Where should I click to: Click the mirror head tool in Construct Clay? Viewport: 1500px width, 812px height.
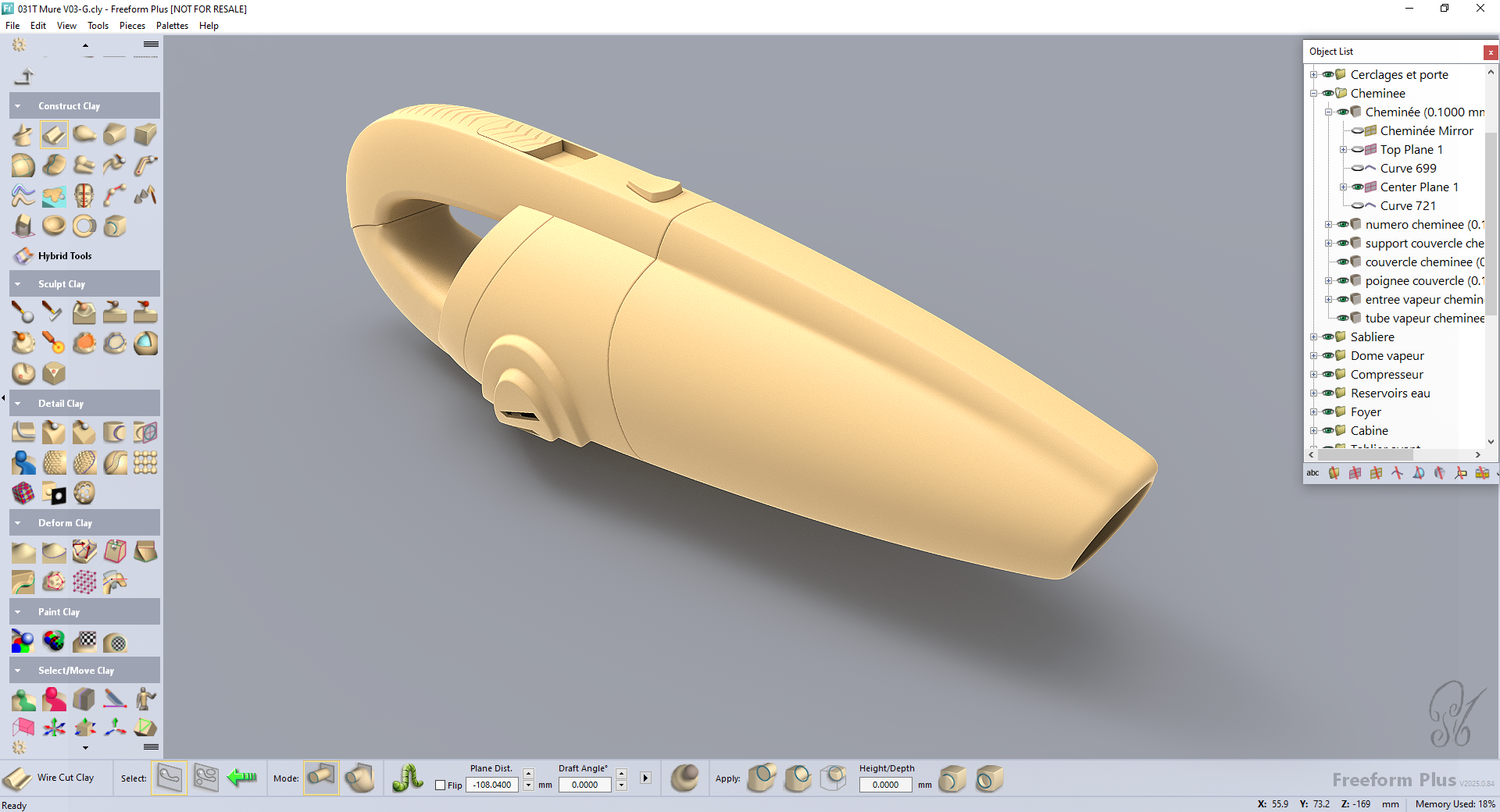[x=84, y=195]
